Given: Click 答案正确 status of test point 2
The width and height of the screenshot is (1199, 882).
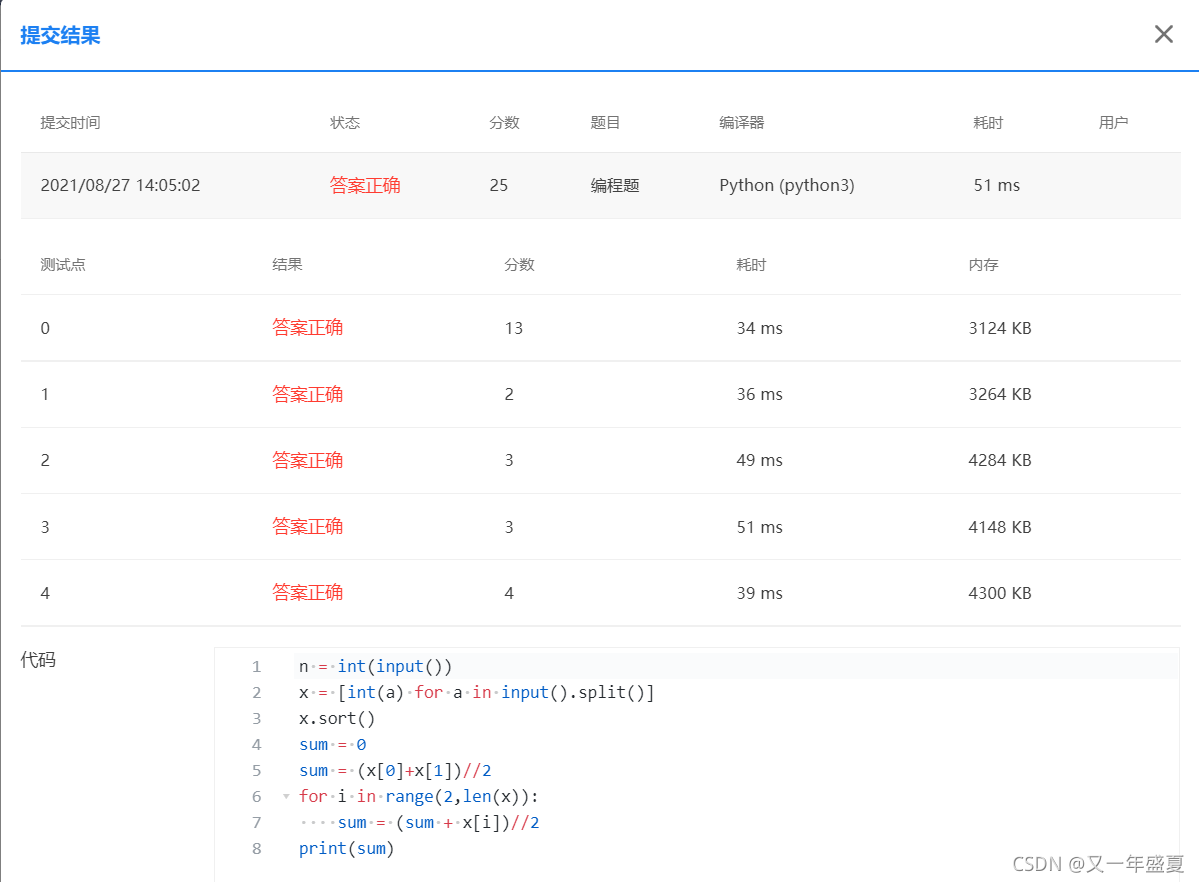Looking at the screenshot, I should click(307, 460).
